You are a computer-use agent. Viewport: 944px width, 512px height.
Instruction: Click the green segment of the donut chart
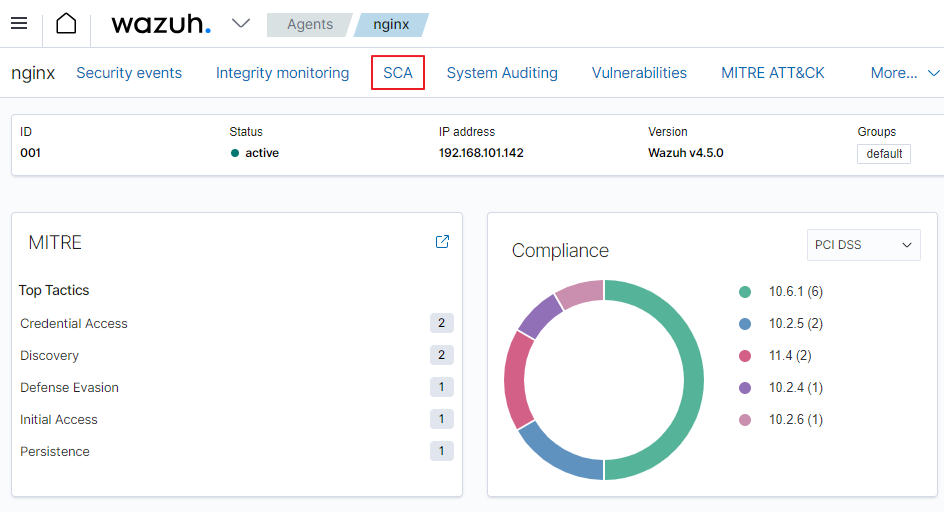694,379
